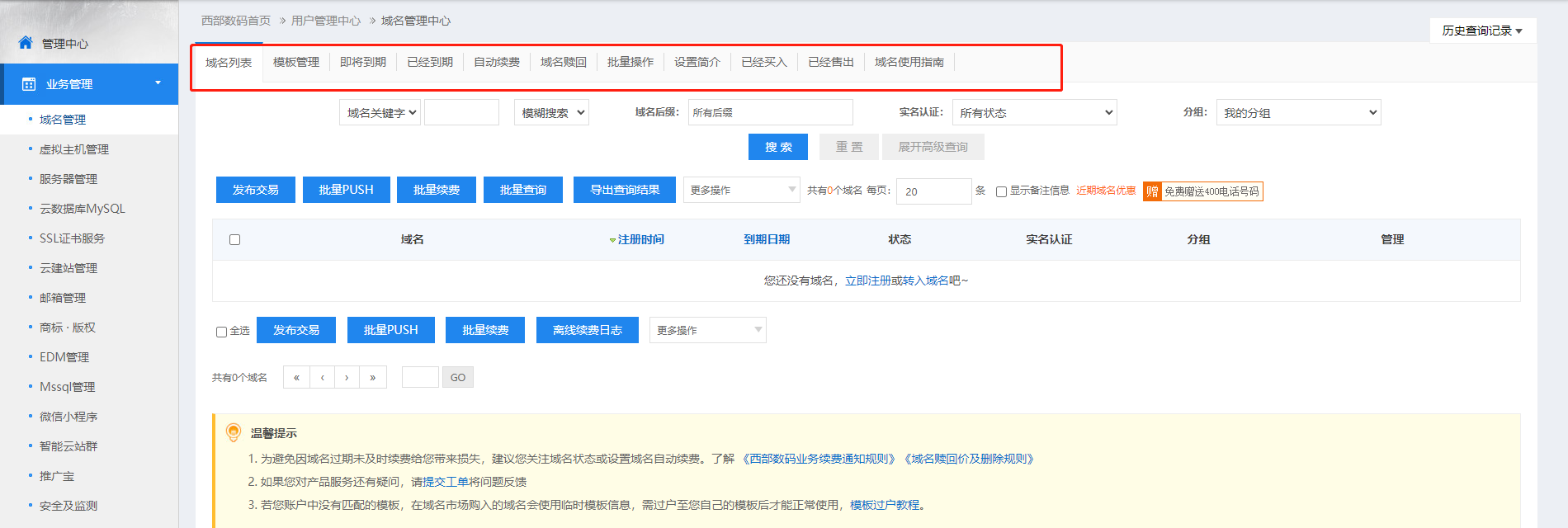Switch to the 模板管理 tab
This screenshot has width=1568, height=528.
coord(295,62)
